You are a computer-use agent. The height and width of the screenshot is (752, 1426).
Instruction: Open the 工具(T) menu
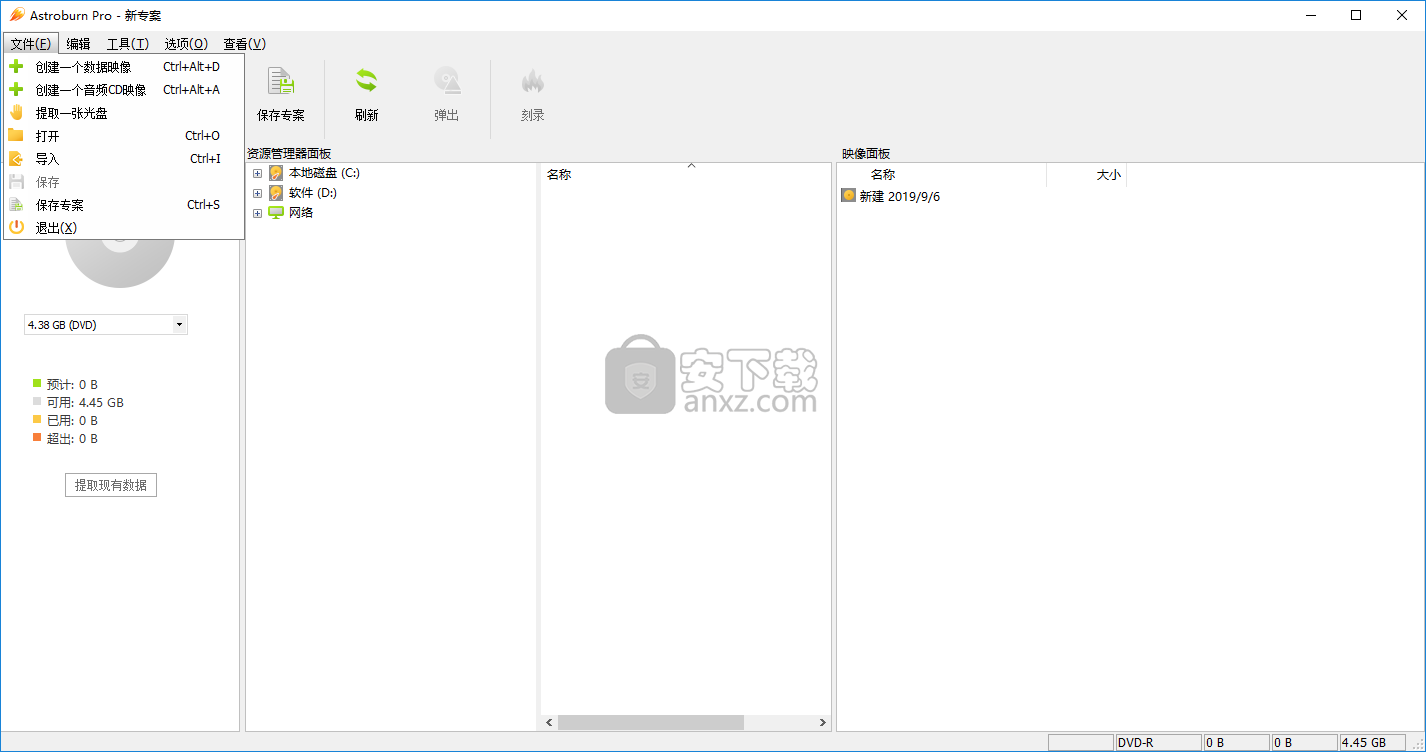pos(128,44)
